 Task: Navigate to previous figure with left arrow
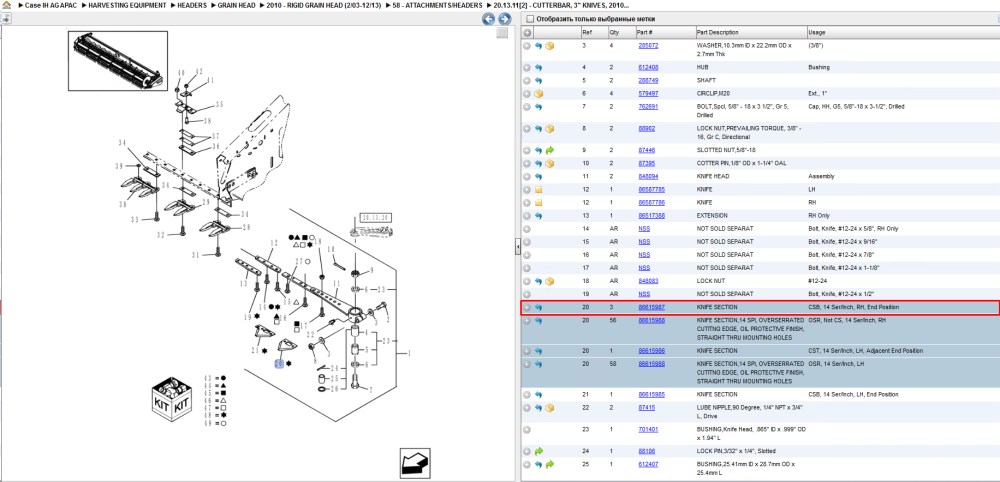(489, 19)
